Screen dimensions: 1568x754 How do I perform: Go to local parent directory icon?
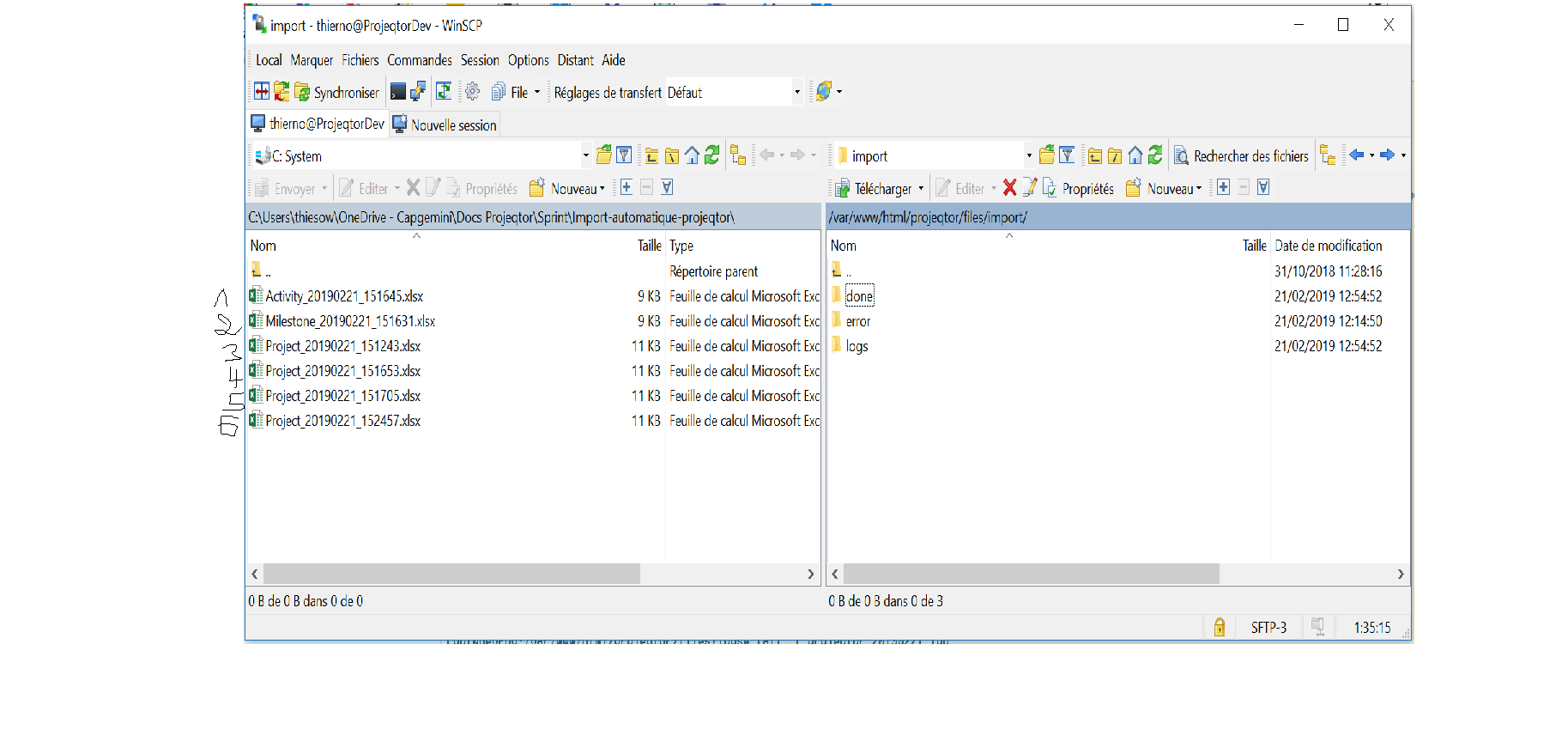point(651,155)
